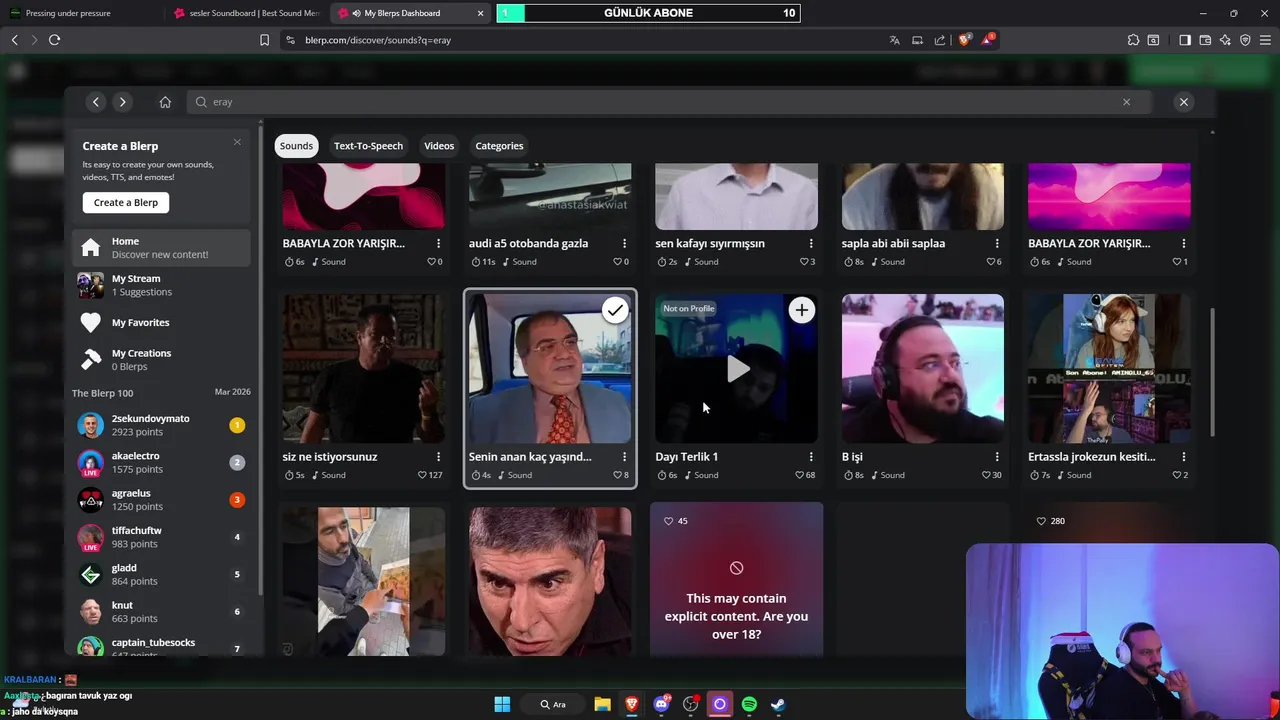
Task: Bookmark this page with the bookmark icon
Action: [x=264, y=40]
